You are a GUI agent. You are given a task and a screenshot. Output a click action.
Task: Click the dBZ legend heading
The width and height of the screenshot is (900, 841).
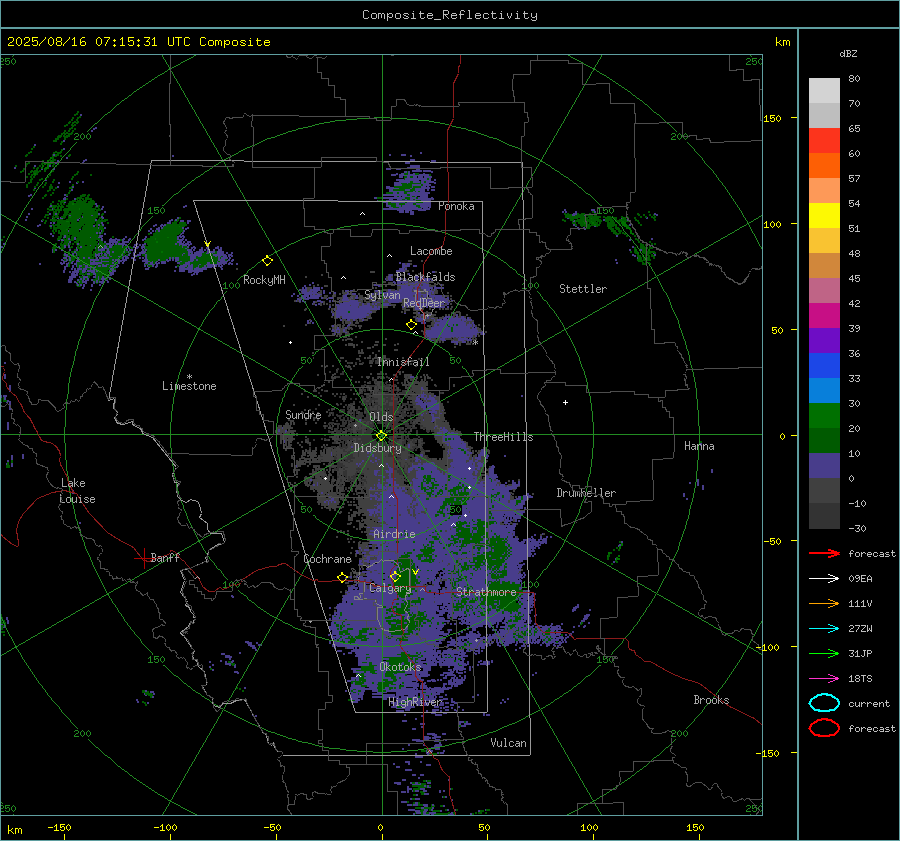pos(848,53)
